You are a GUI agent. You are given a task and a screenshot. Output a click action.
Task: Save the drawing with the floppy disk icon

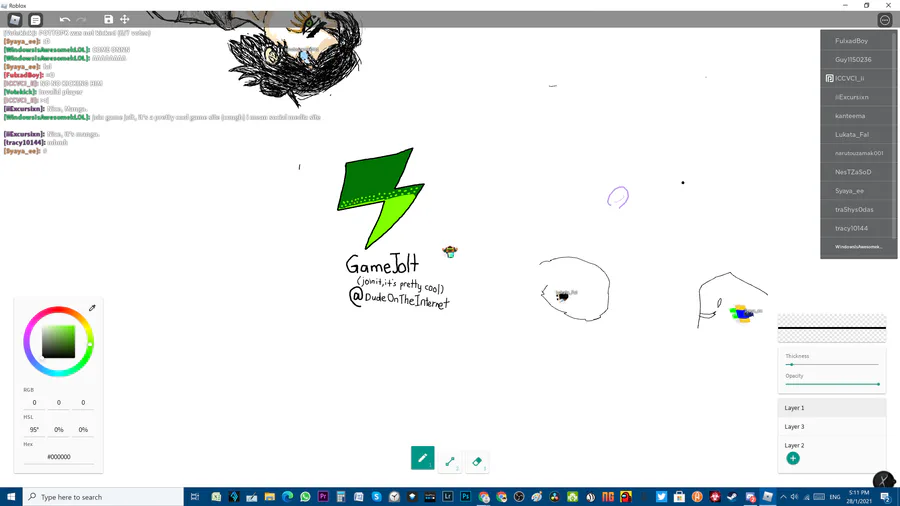[x=108, y=20]
